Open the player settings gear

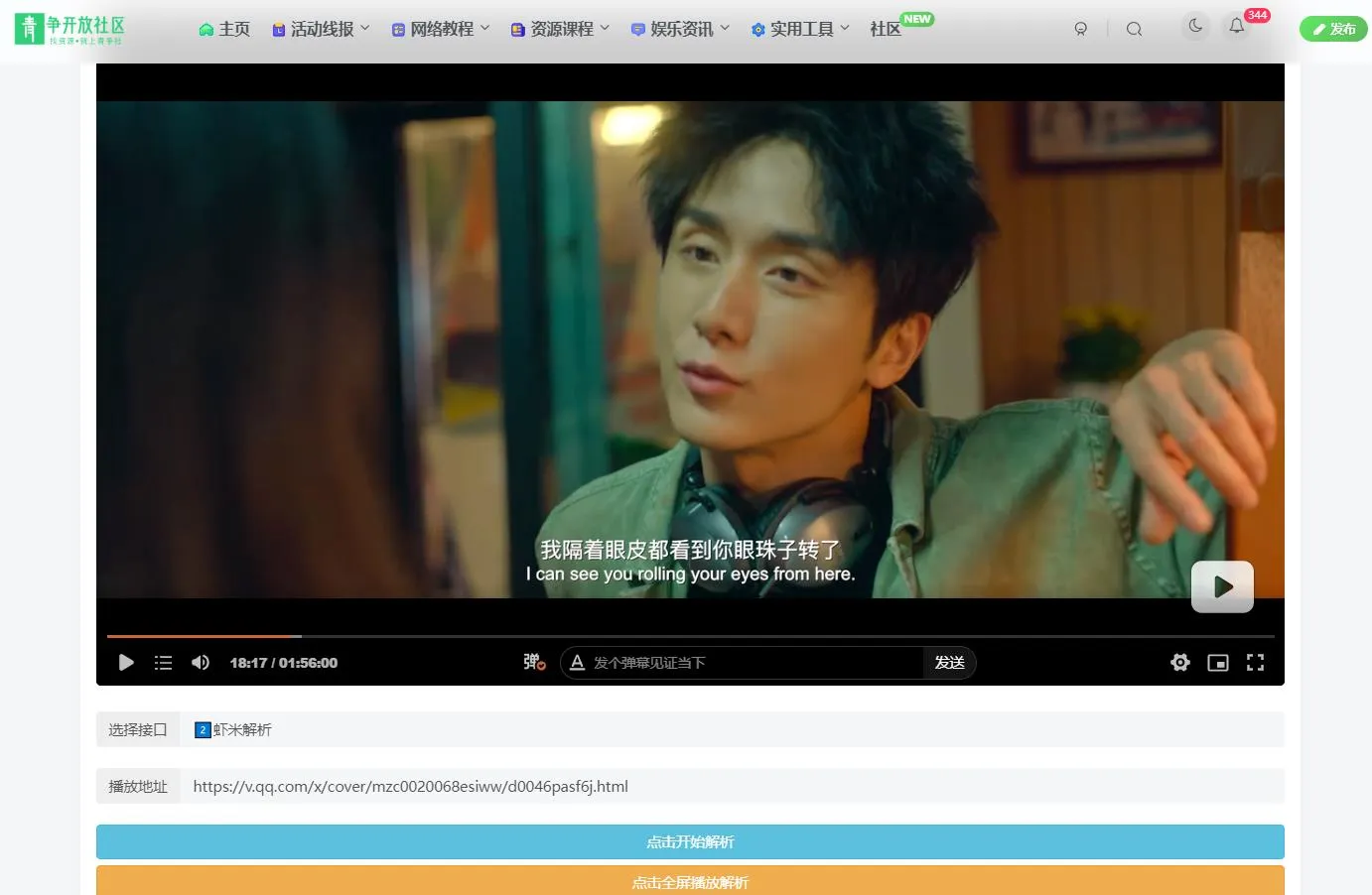click(1180, 663)
